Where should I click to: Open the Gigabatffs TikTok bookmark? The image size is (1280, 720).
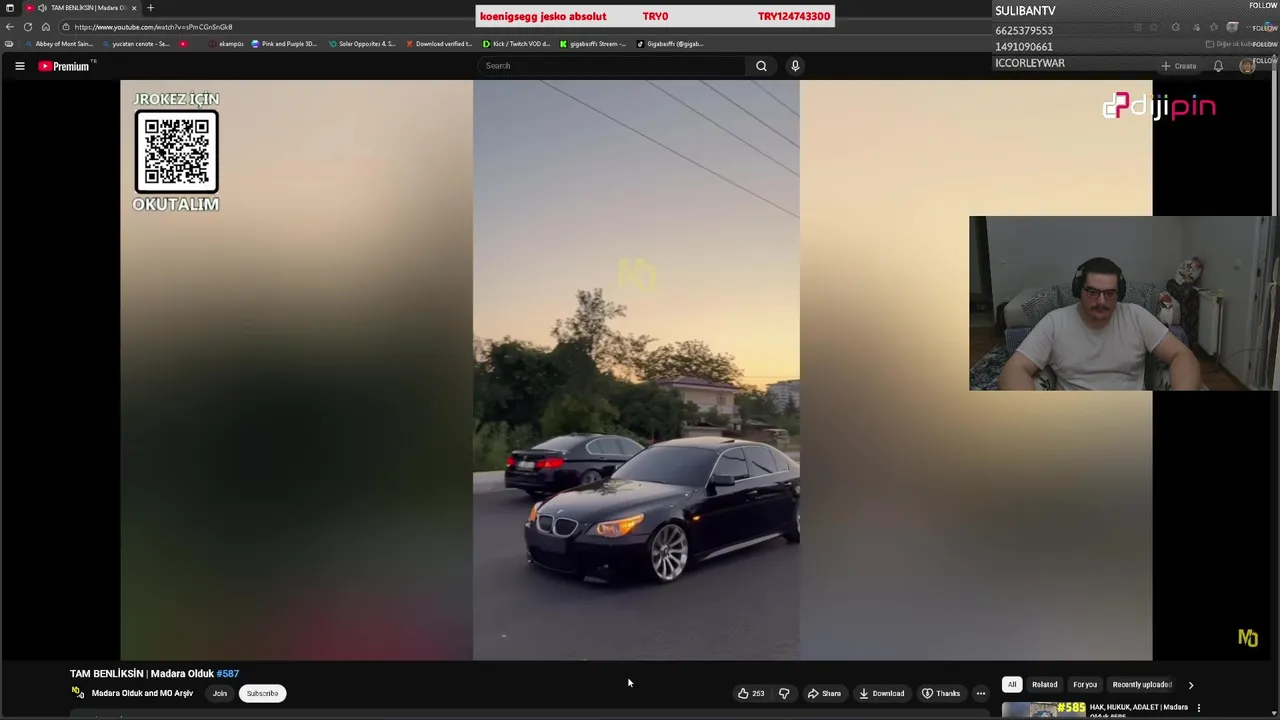(x=670, y=44)
